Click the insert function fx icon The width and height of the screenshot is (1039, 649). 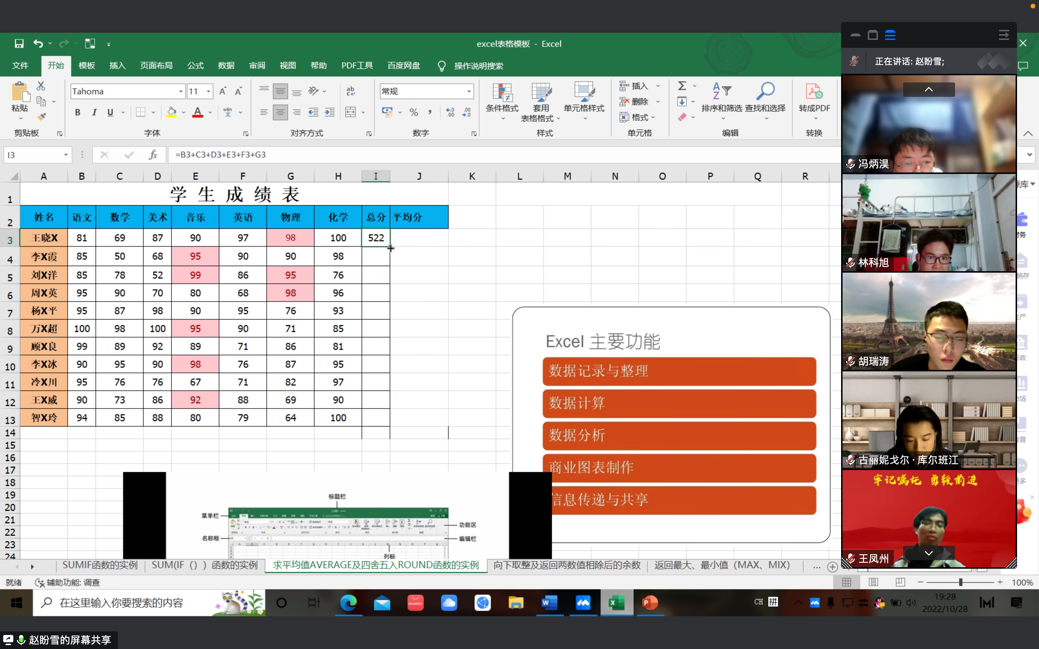pos(152,155)
